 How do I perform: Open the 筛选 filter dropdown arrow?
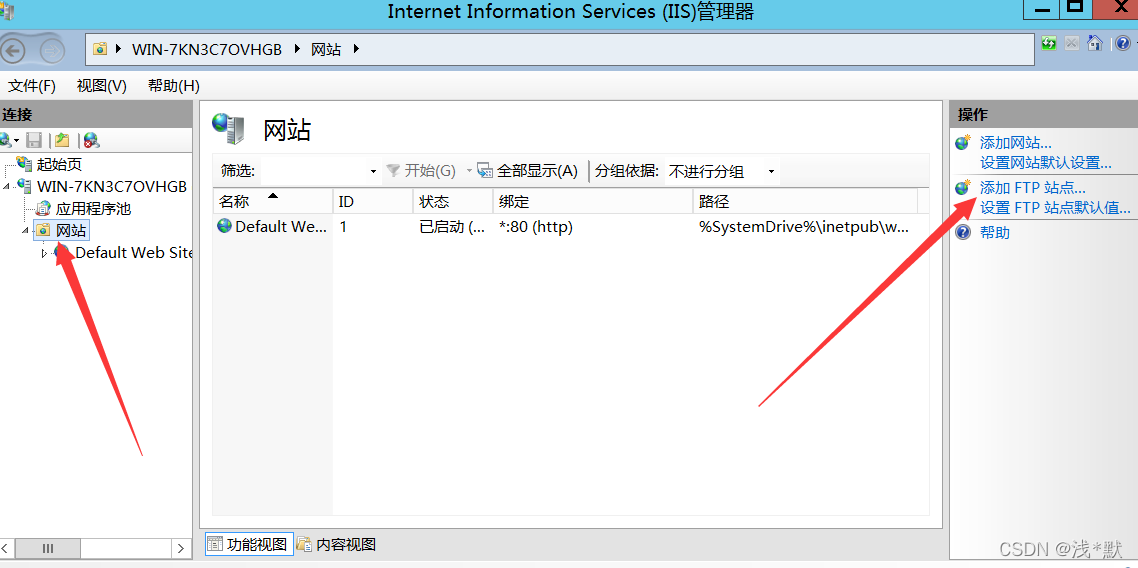(x=374, y=172)
